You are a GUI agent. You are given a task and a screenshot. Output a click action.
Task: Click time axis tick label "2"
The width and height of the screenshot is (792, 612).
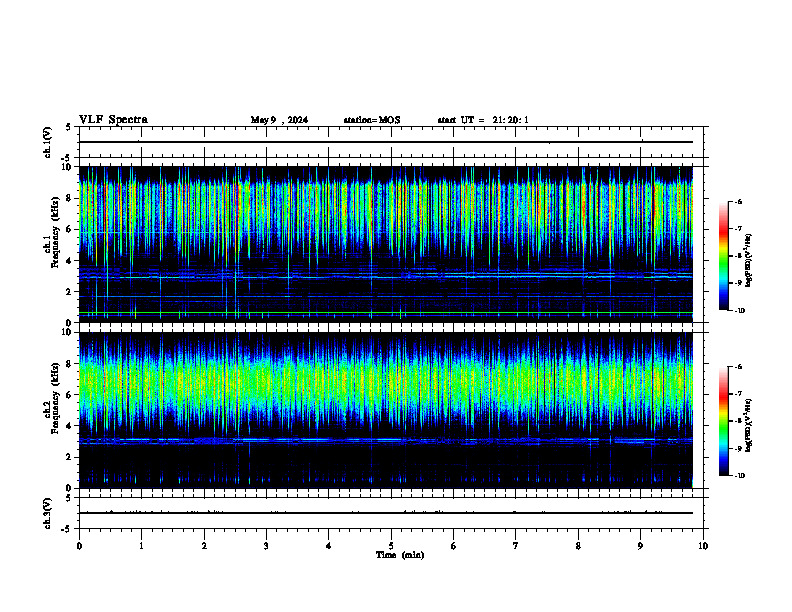(204, 546)
